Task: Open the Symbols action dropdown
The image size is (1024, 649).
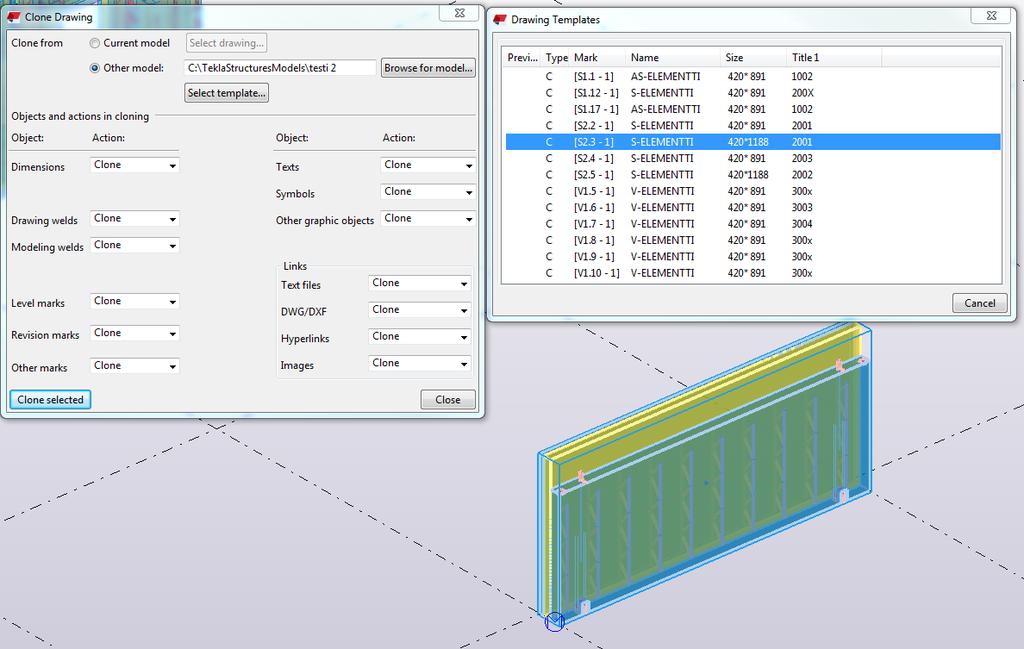Action: tap(428, 192)
